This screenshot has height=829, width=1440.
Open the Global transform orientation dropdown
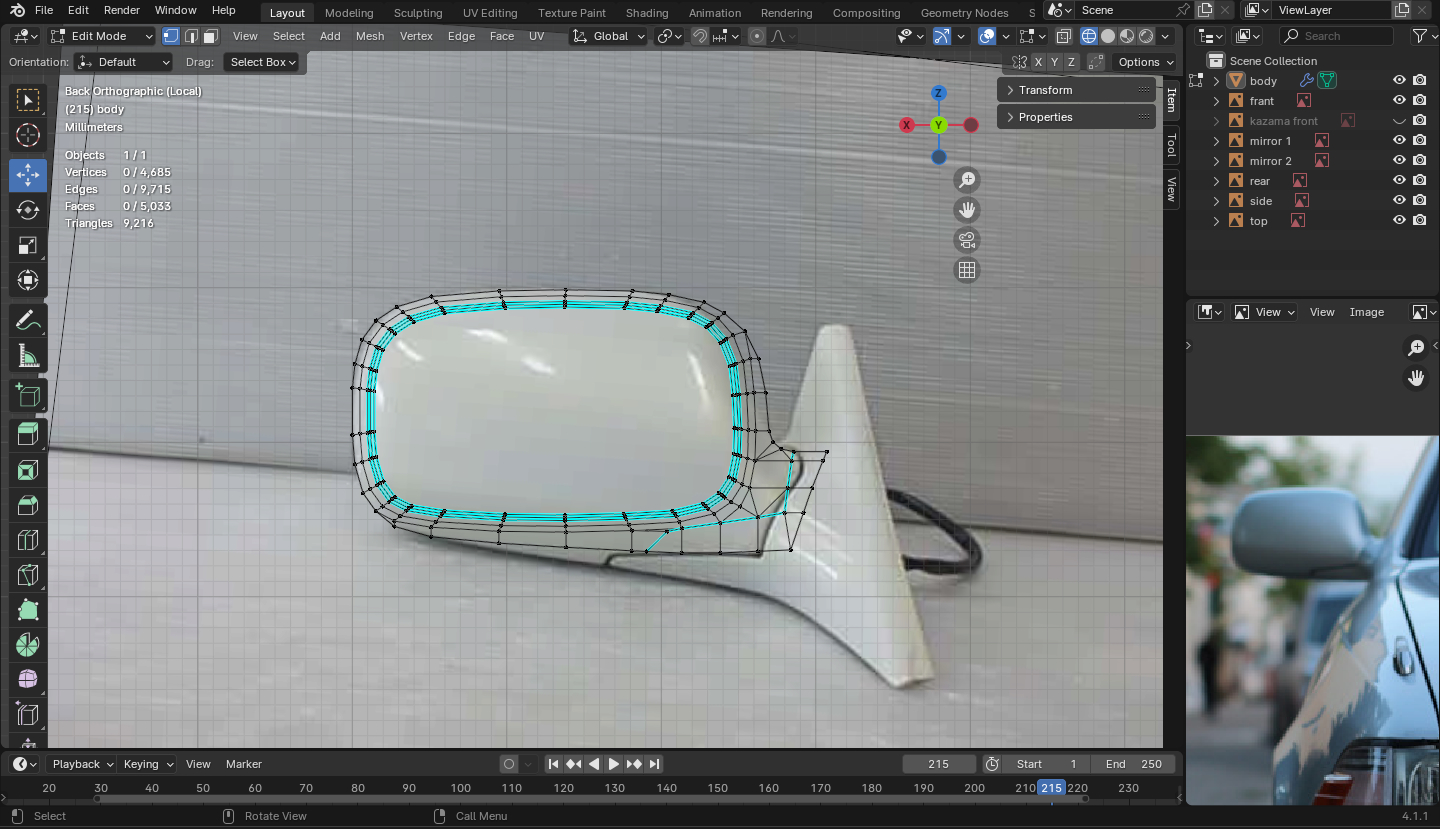click(x=609, y=36)
